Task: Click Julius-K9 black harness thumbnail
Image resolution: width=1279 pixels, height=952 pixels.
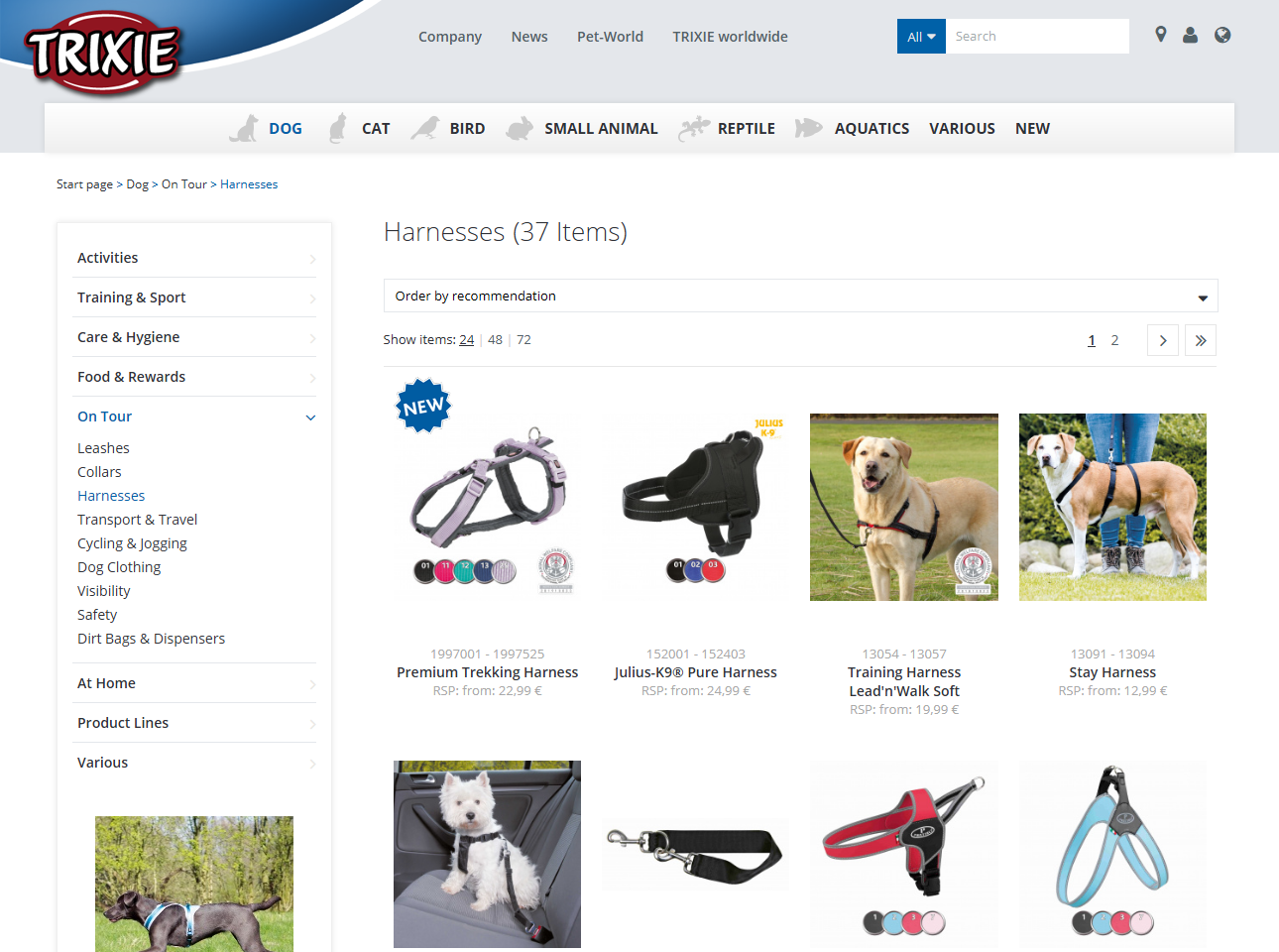Action: (x=695, y=507)
